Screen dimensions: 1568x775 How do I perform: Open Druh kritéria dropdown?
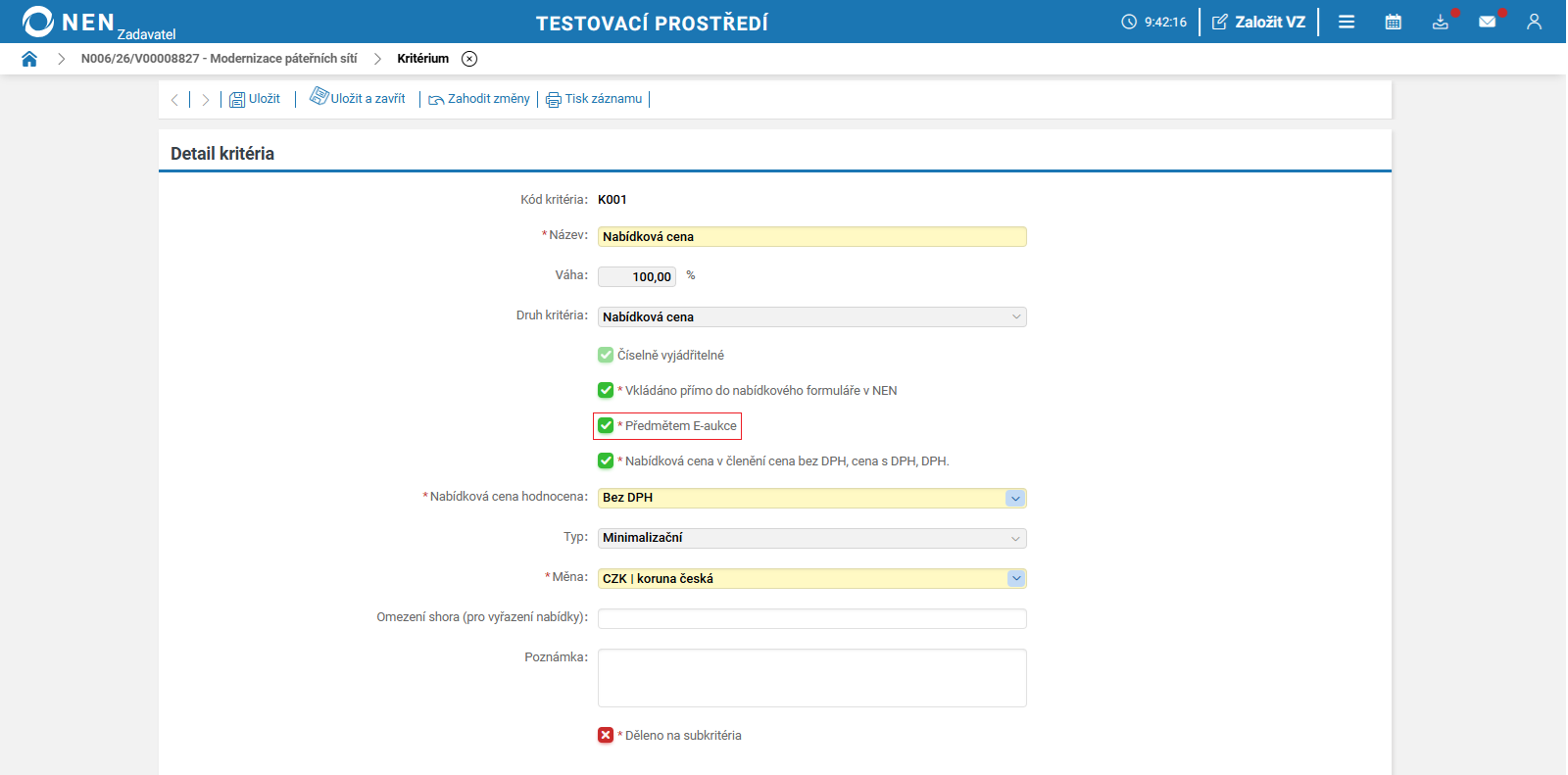[812, 316]
